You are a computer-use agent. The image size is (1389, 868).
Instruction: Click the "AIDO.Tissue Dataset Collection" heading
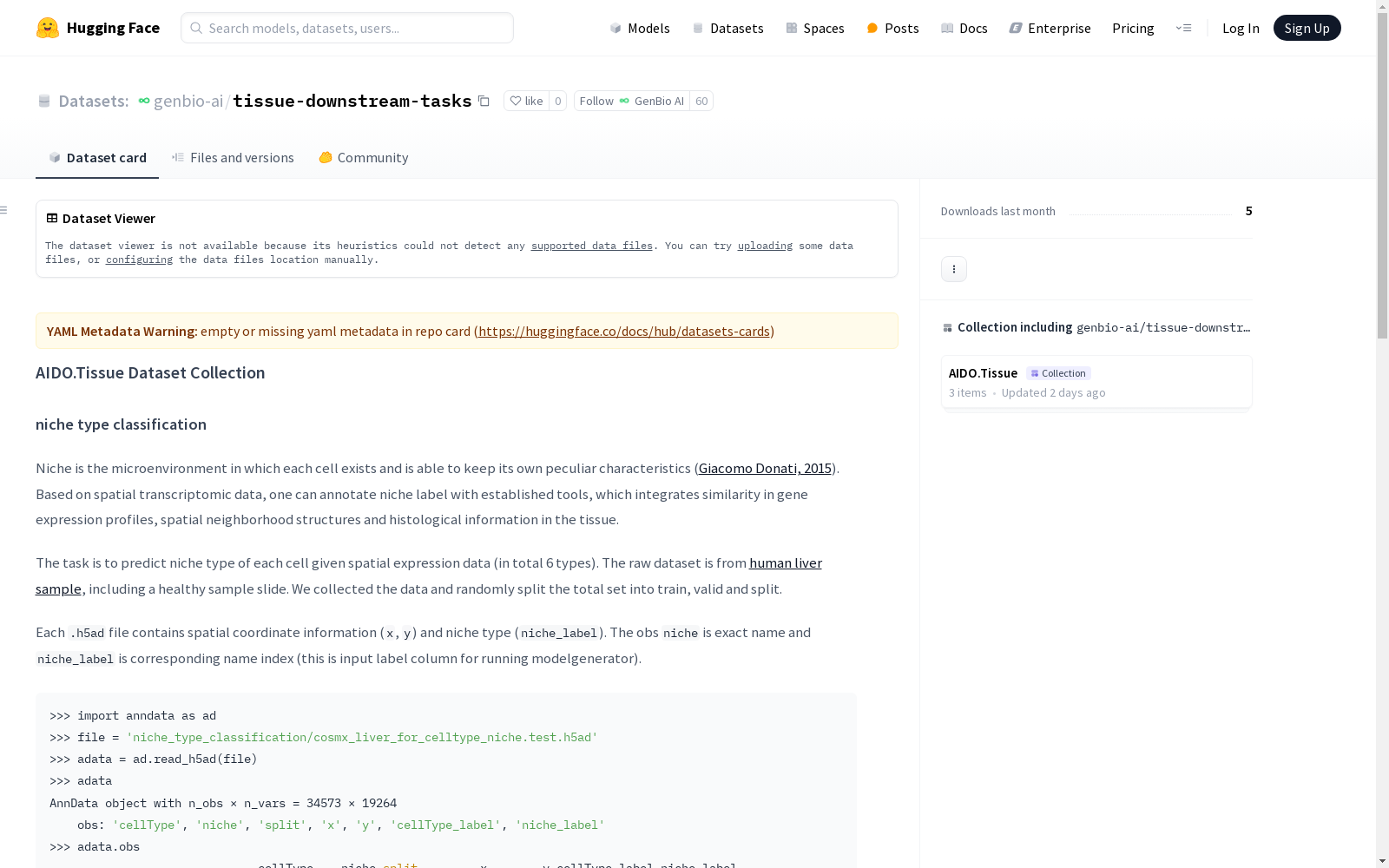150,373
